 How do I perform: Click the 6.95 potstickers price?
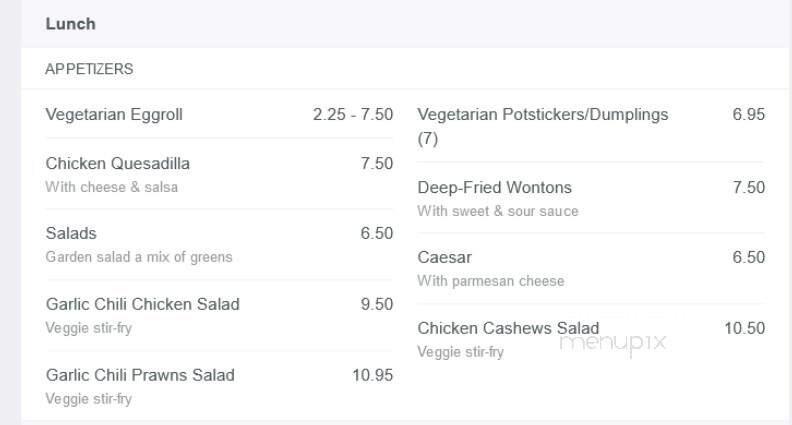[x=749, y=114]
